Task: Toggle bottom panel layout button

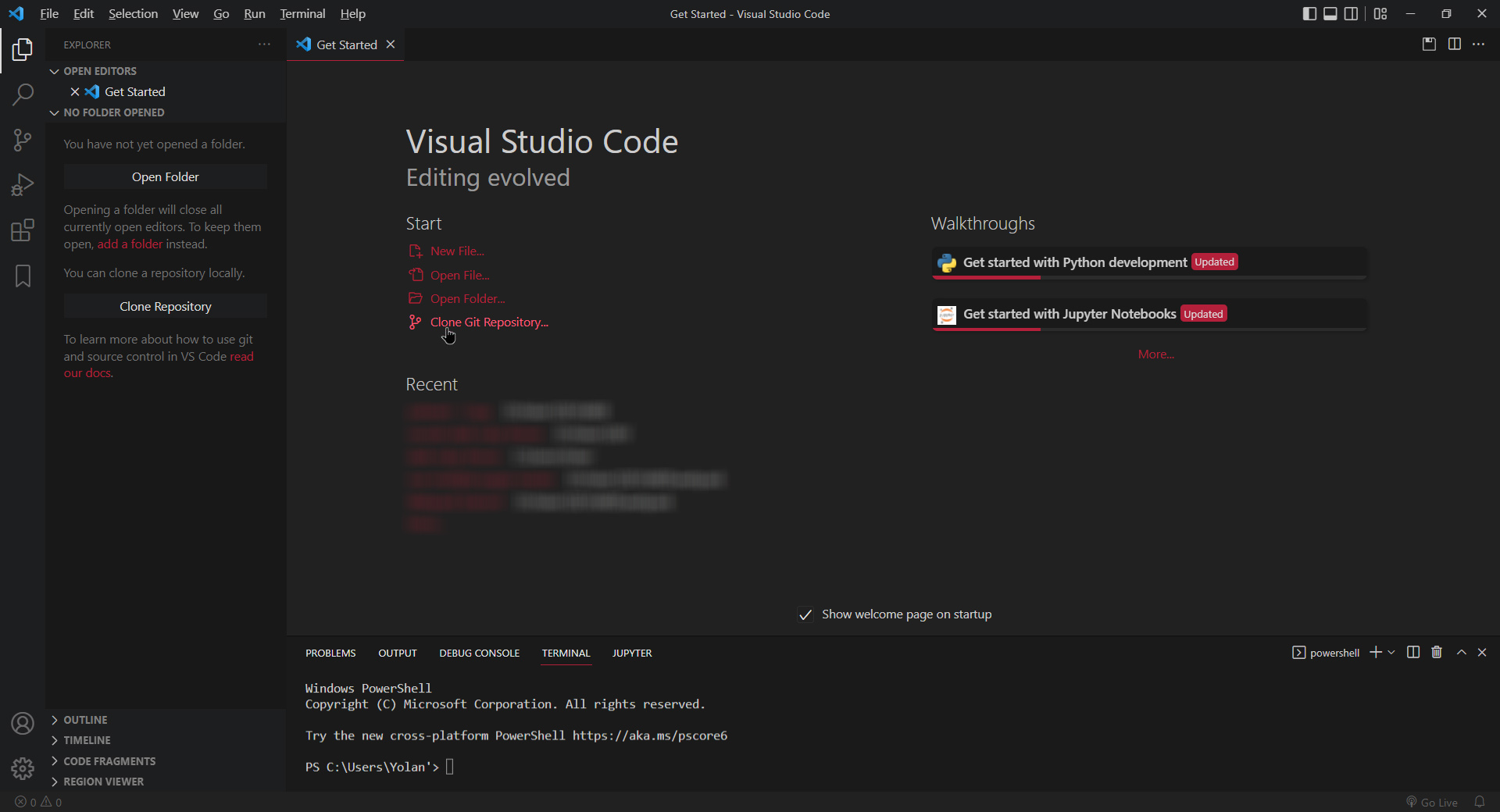Action: click(x=1330, y=14)
